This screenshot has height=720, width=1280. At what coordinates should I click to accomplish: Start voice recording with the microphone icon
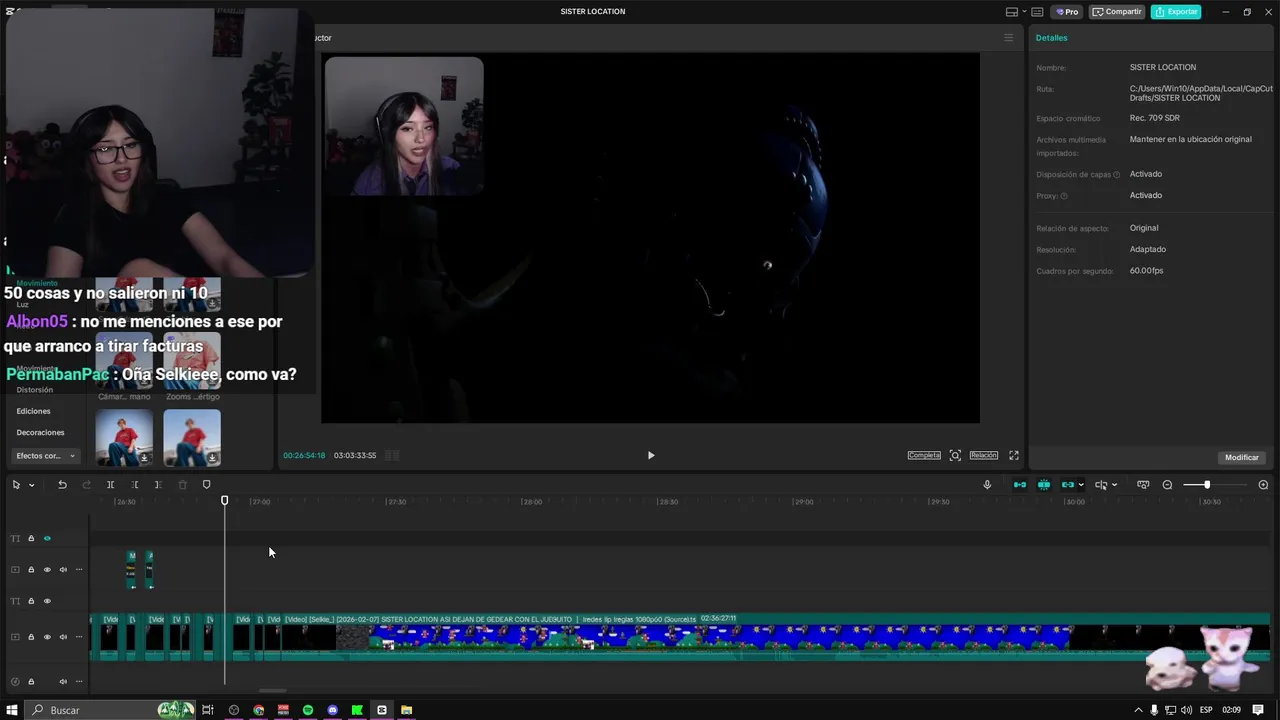[987, 485]
